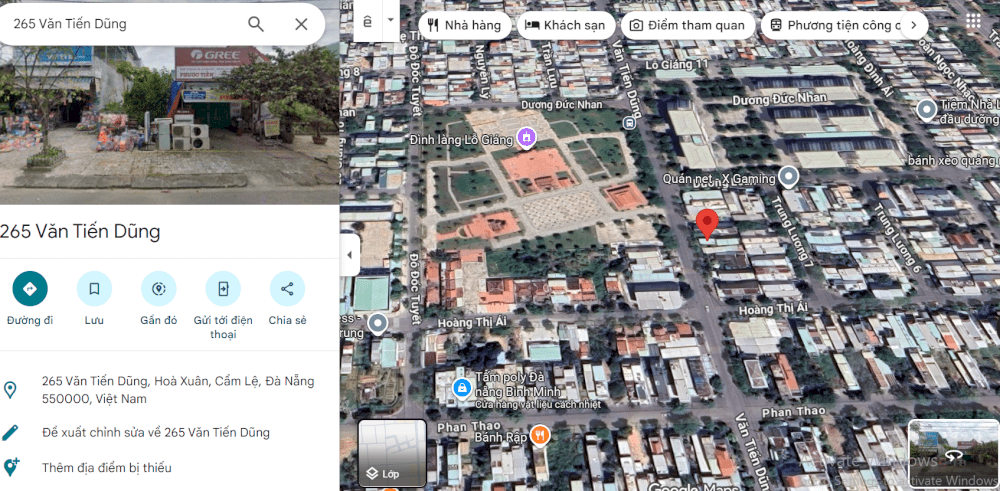The width and height of the screenshot is (1000, 491).
Task: Click the Đường đi directions icon
Action: point(30,289)
